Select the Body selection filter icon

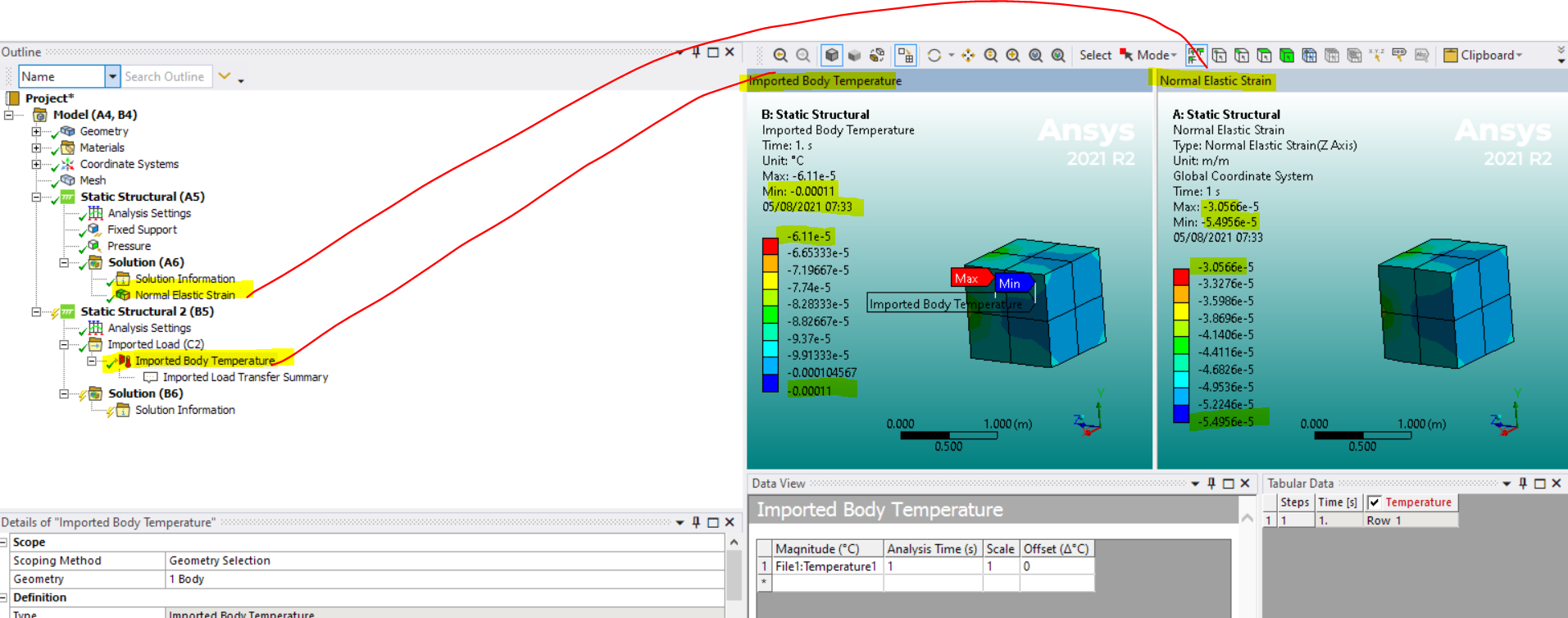1287,56
